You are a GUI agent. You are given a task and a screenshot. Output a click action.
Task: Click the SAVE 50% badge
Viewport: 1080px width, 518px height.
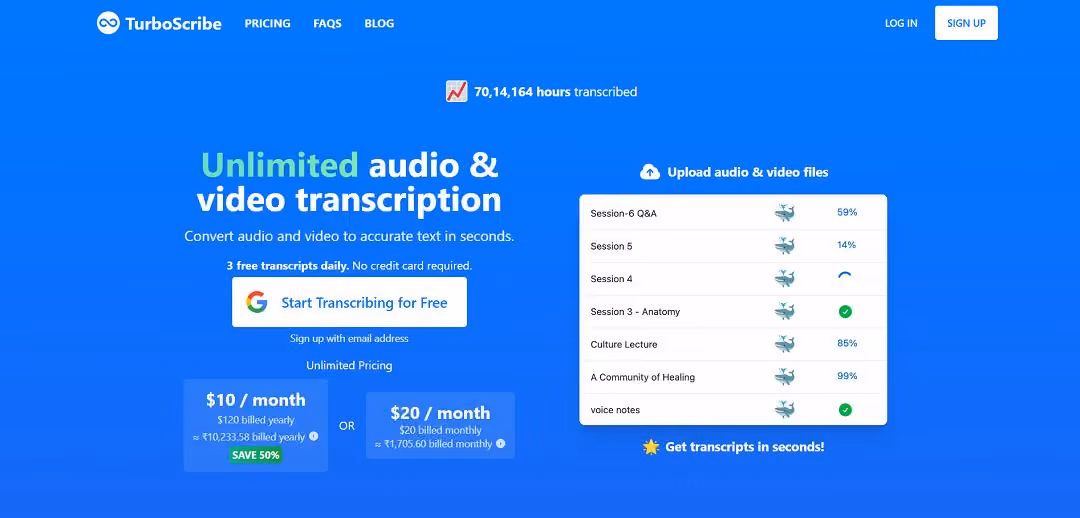pyautogui.click(x=256, y=455)
